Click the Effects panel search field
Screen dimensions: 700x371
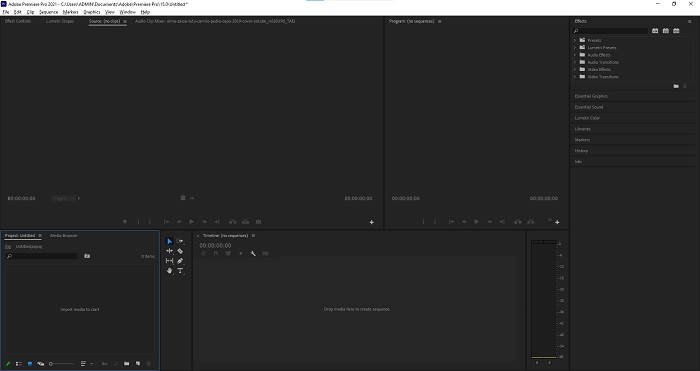click(x=610, y=31)
